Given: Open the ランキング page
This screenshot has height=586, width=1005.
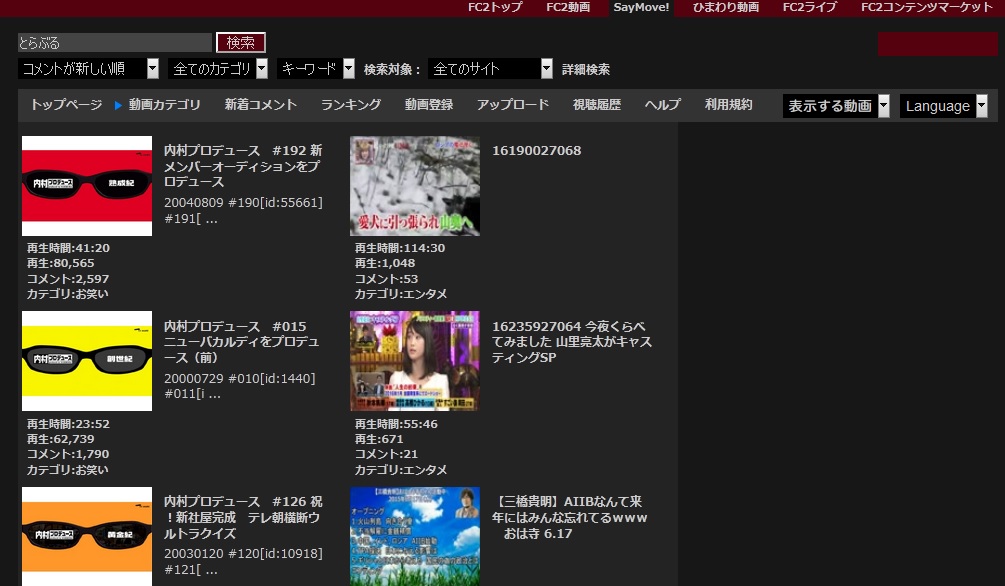Looking at the screenshot, I should pos(350,104).
